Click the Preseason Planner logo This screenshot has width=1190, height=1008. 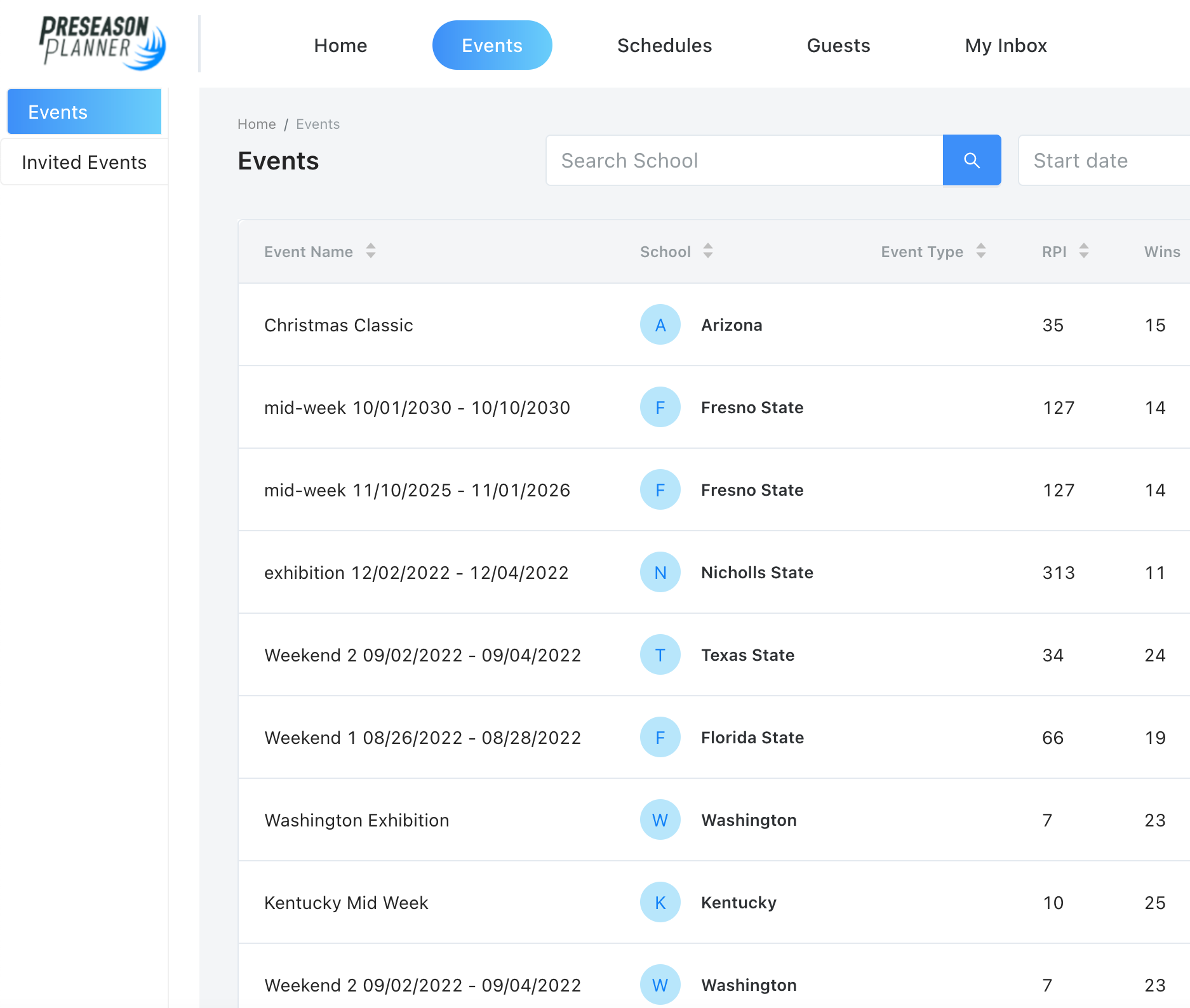(x=102, y=43)
